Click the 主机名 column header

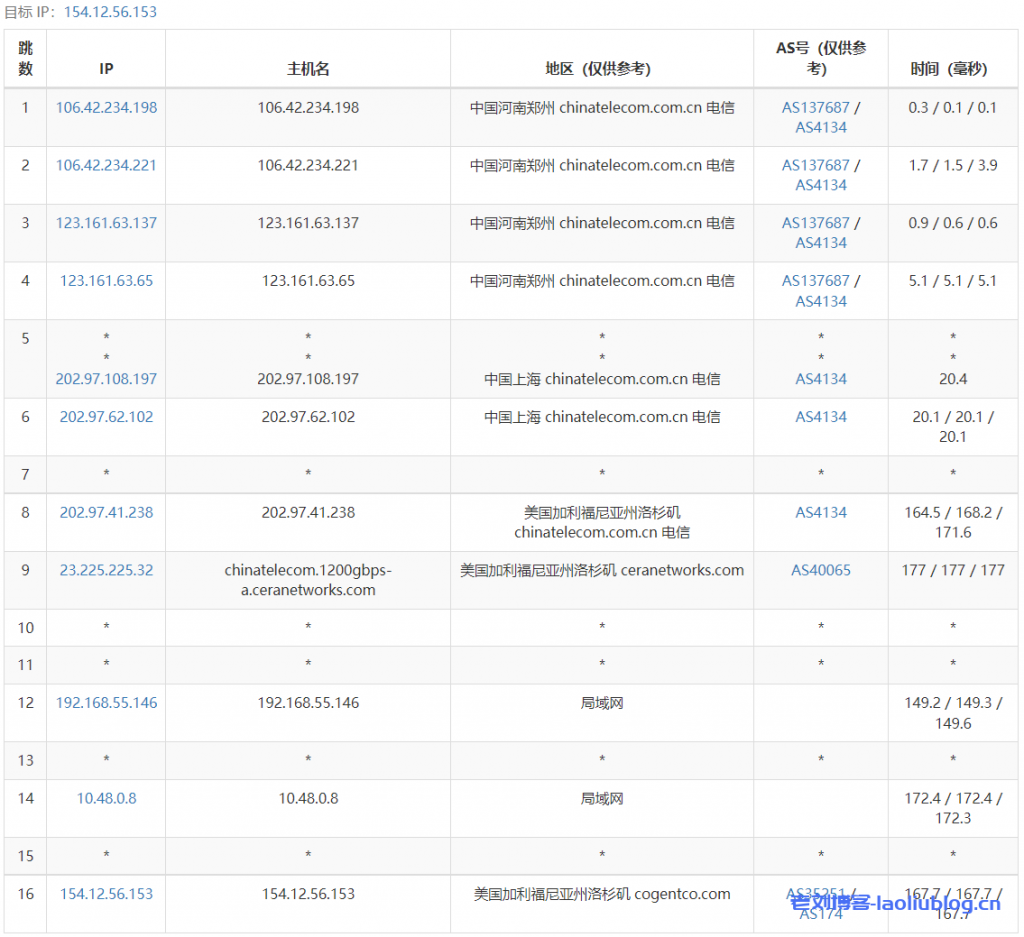308,69
